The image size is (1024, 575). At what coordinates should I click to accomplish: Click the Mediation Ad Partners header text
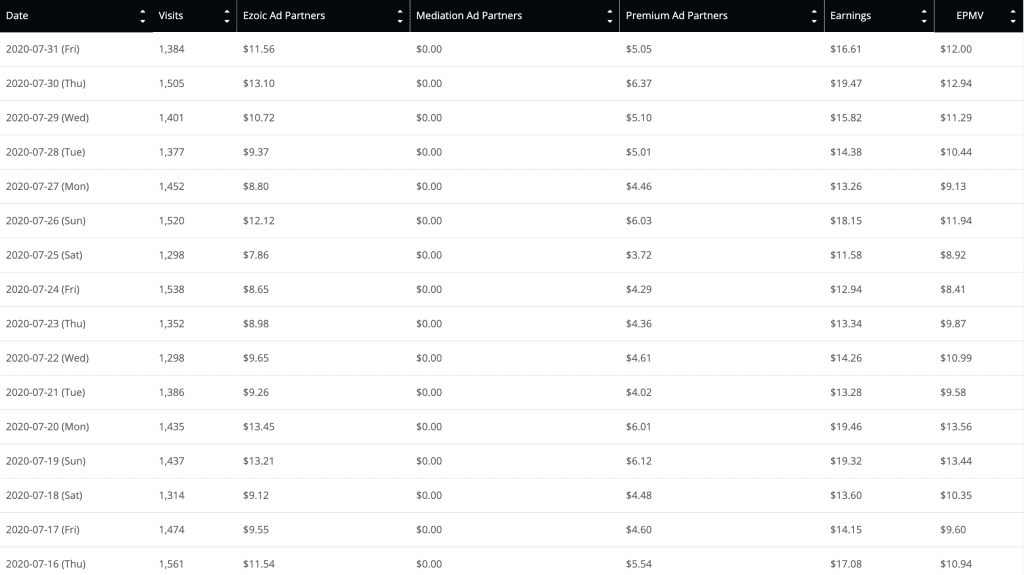click(x=469, y=16)
